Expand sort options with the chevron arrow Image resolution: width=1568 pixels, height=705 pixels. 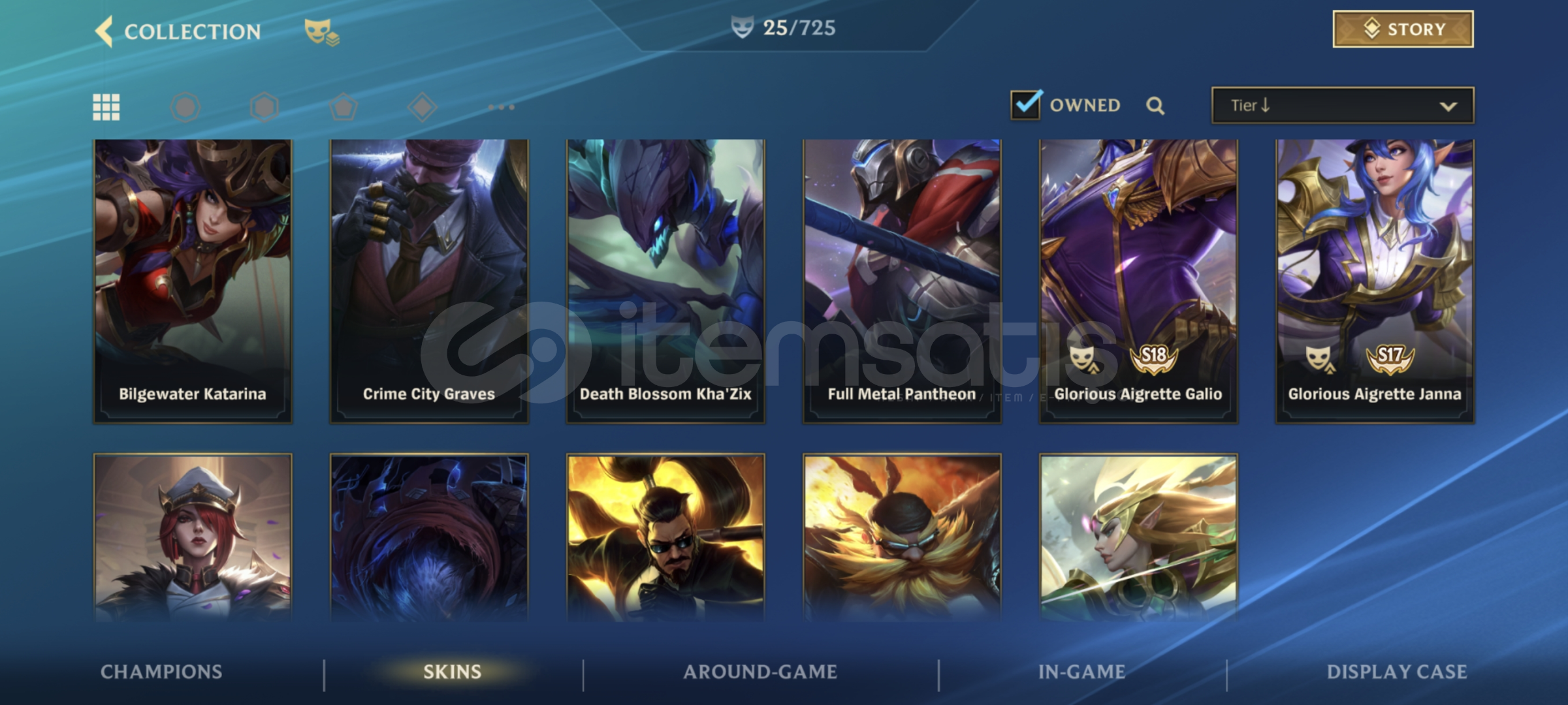[x=1448, y=106]
